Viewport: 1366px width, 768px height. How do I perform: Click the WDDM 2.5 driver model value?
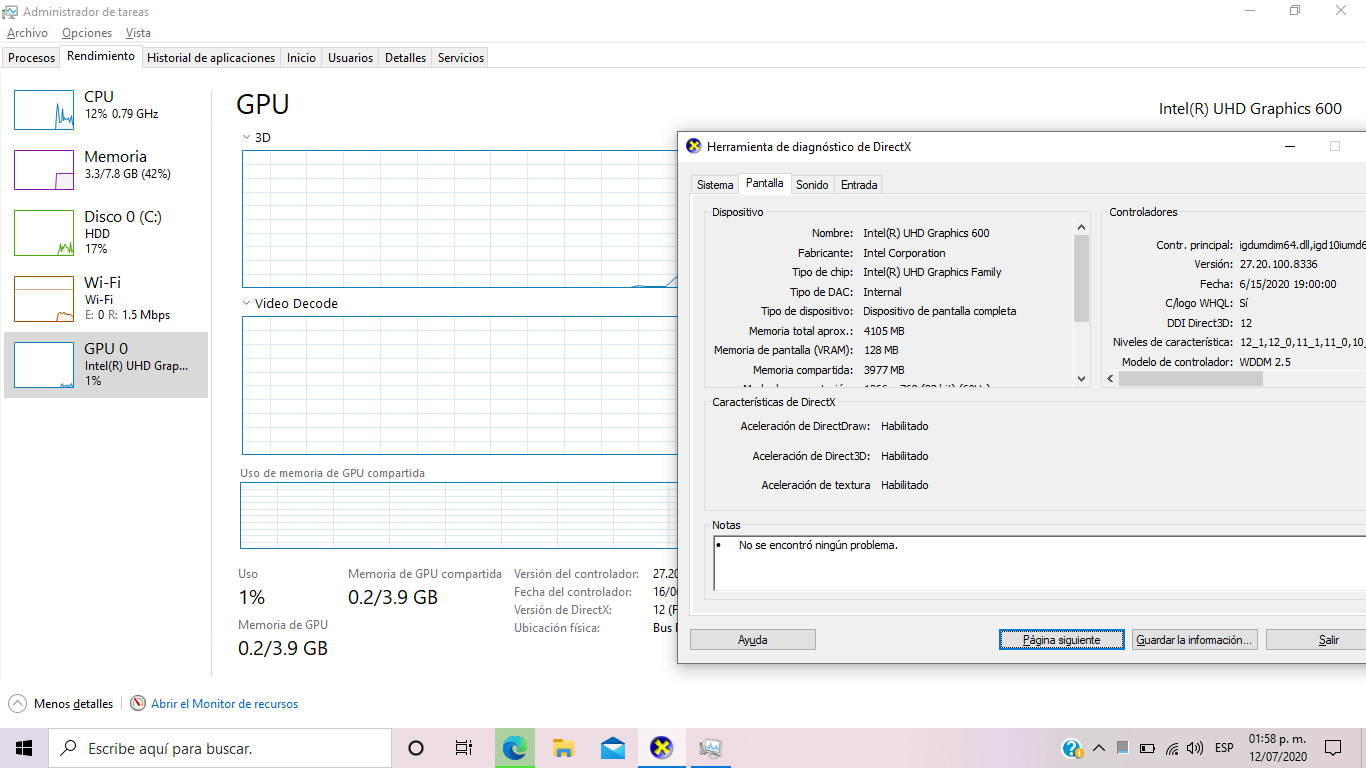1264,362
